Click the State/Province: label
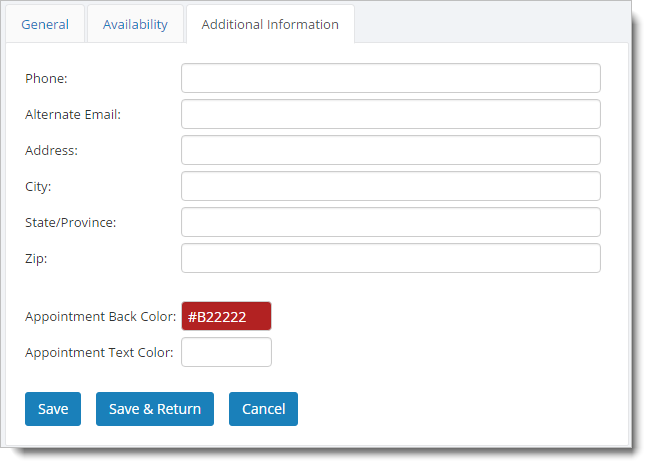Viewport: 645px width, 462px height. (x=70, y=223)
